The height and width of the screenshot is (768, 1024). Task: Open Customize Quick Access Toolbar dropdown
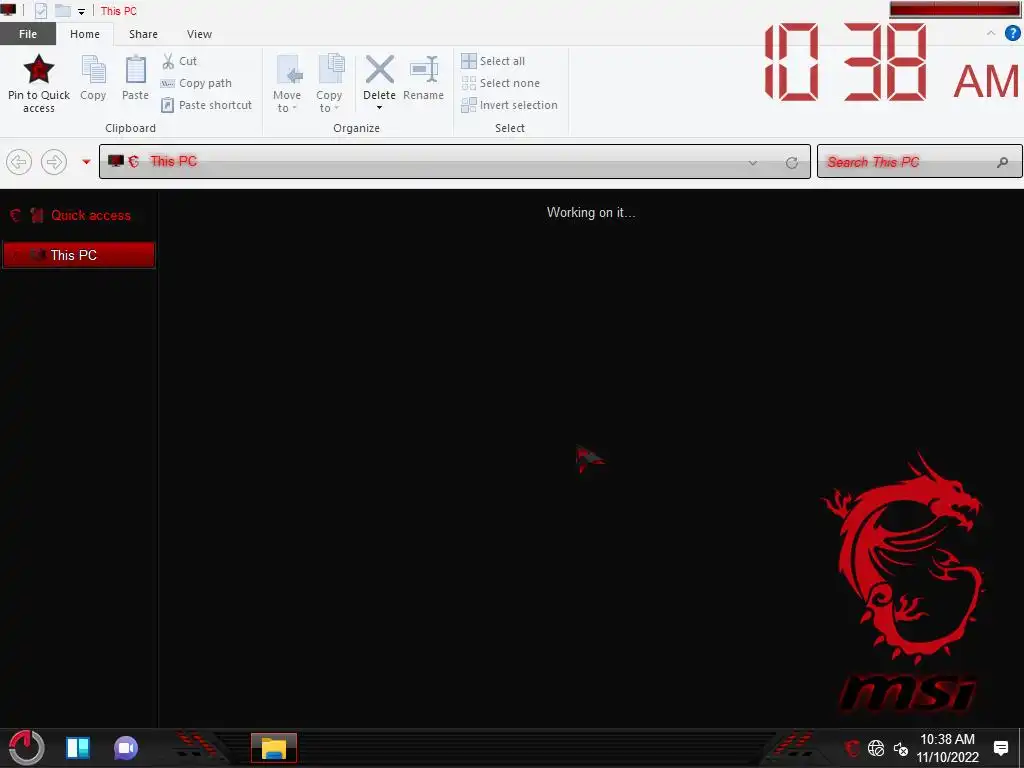[x=81, y=11]
